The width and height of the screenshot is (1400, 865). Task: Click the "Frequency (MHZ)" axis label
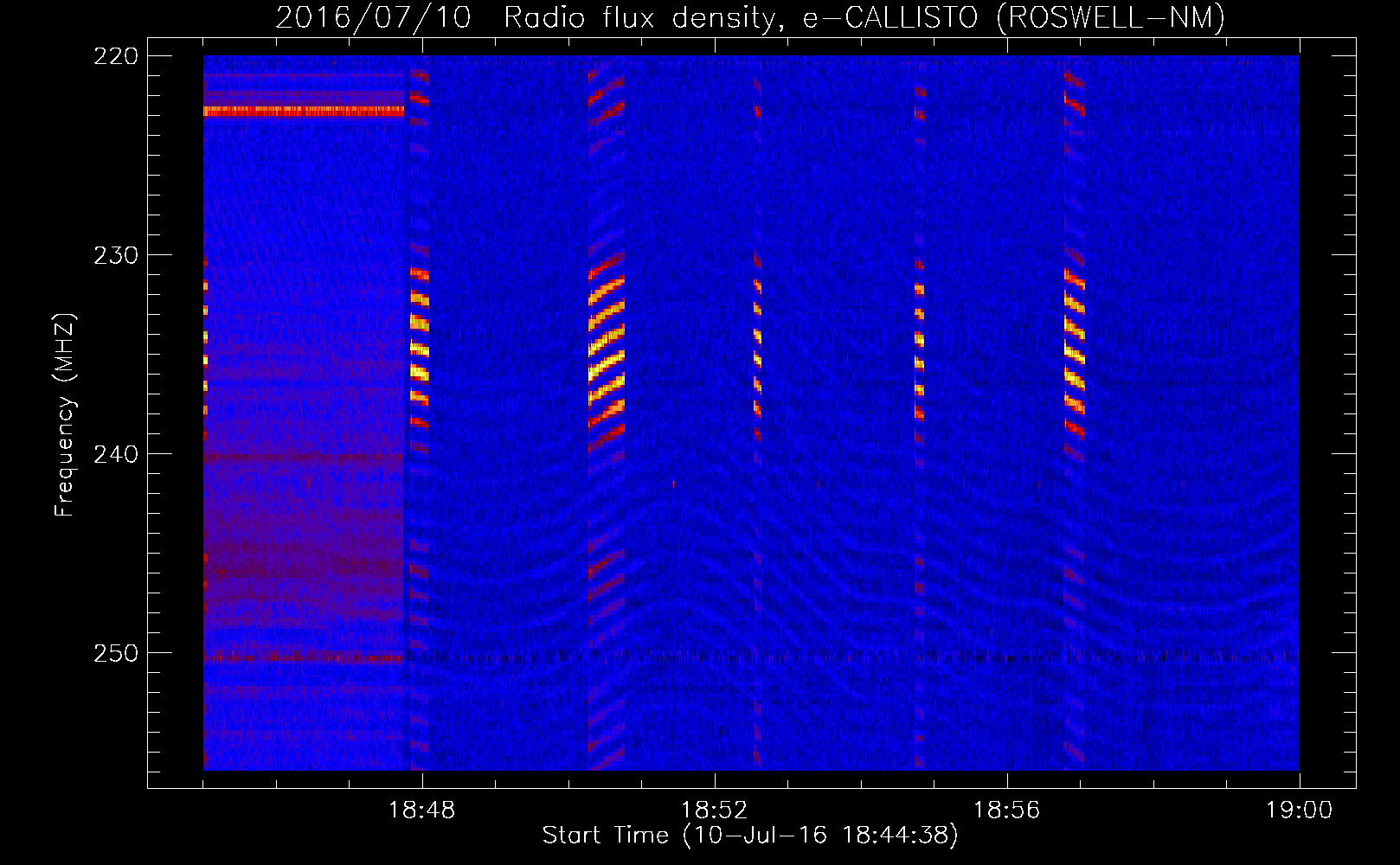point(65,415)
